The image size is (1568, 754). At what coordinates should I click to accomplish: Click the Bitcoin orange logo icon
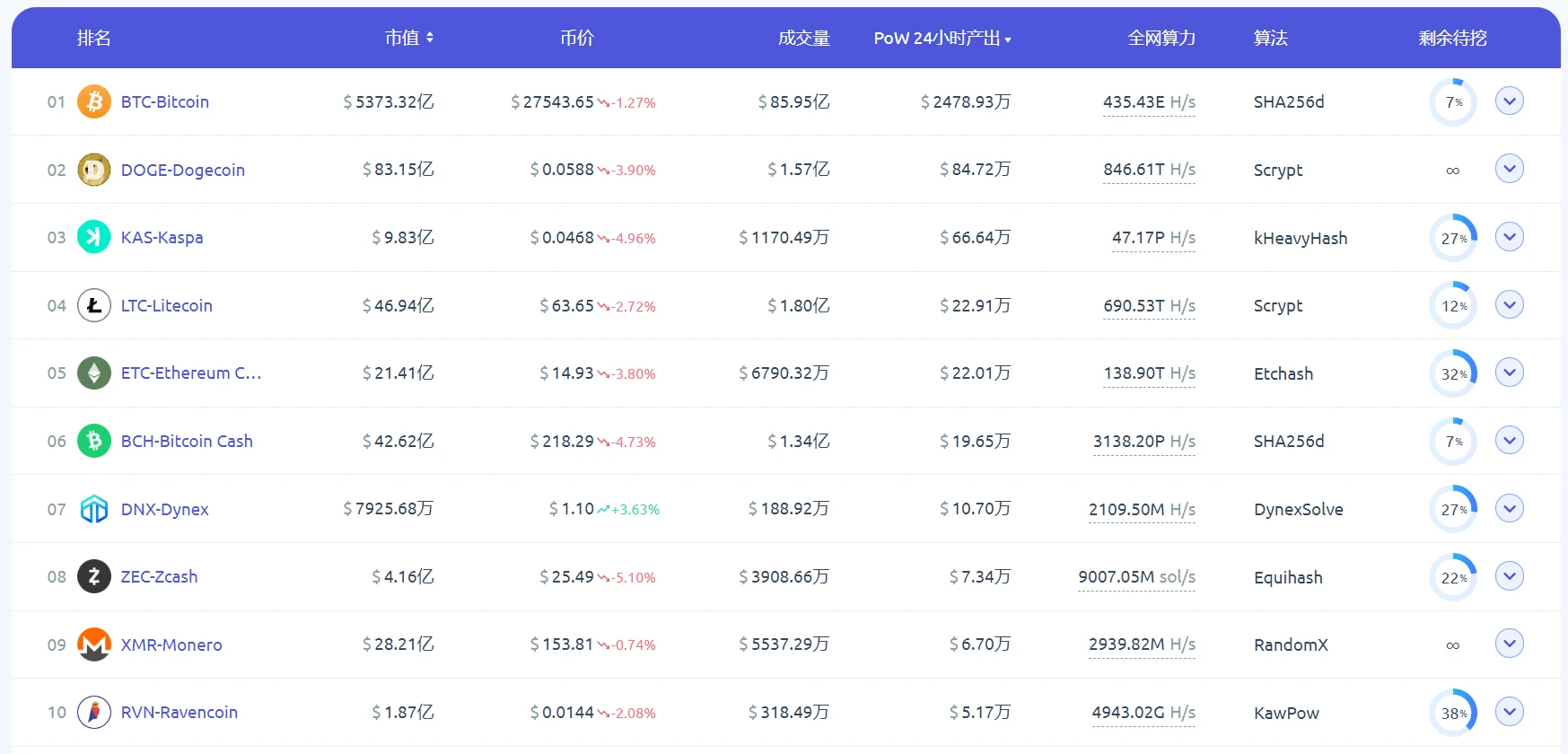(94, 101)
